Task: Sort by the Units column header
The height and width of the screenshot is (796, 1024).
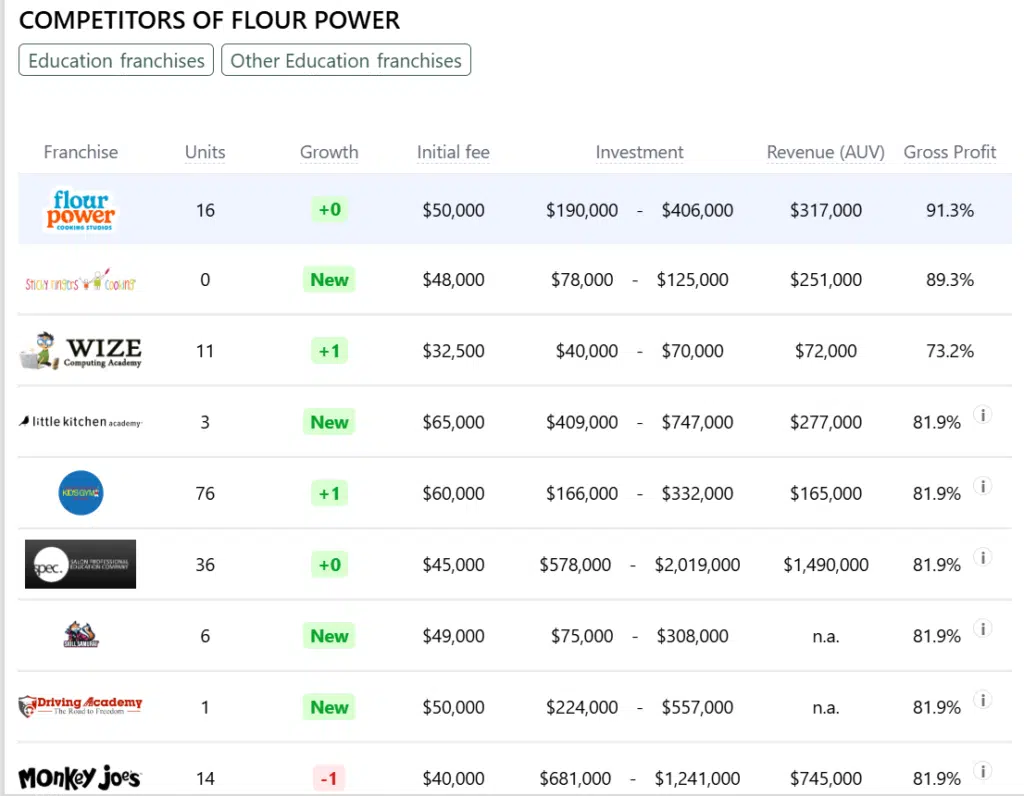Action: [205, 152]
